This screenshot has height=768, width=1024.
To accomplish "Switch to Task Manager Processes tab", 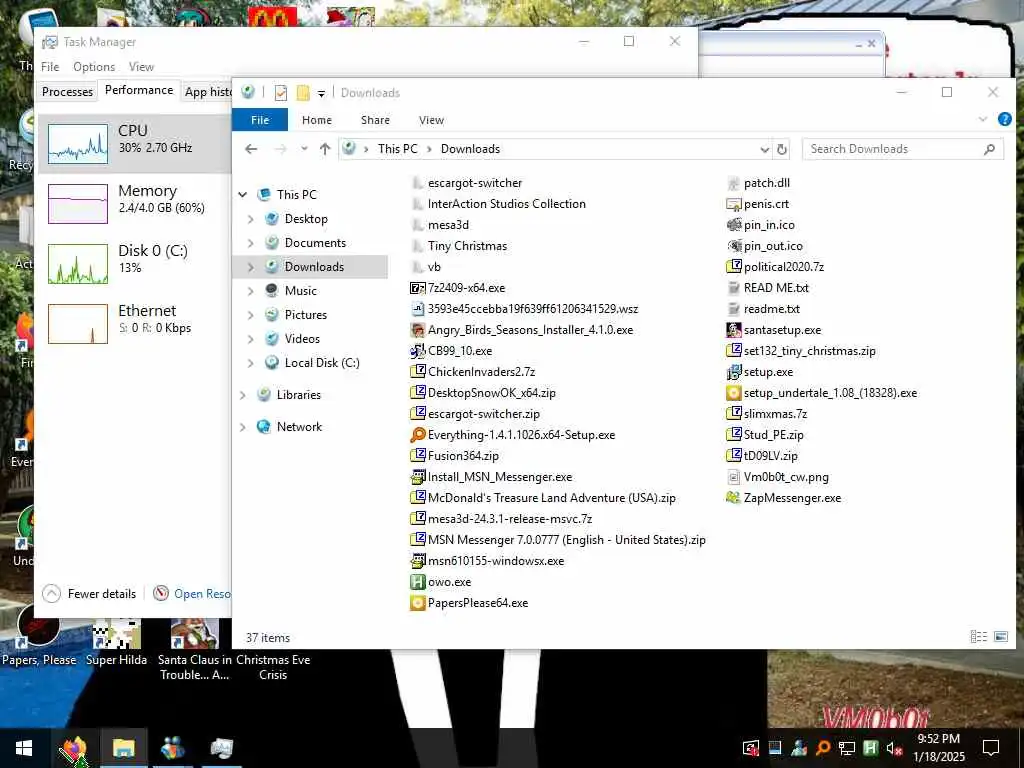I will coord(67,91).
